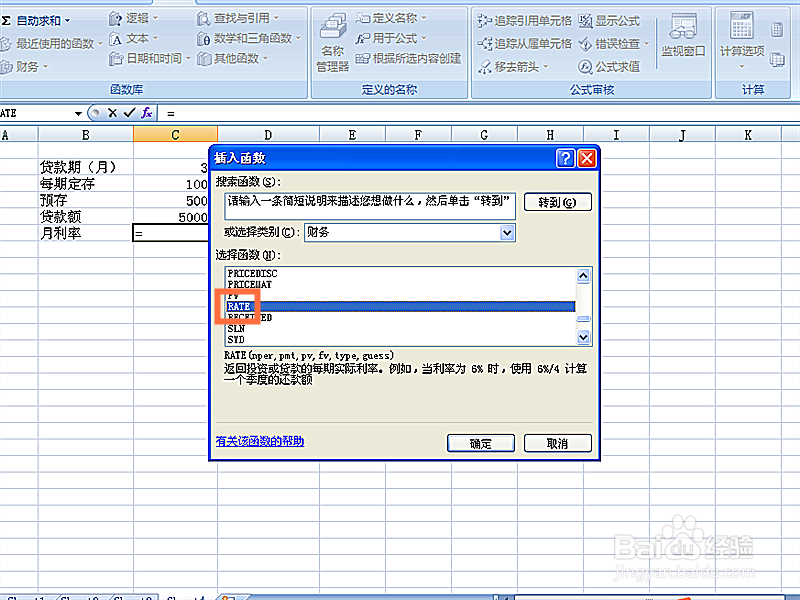Click the fx insert function icon
The height and width of the screenshot is (600, 800).
146,113
